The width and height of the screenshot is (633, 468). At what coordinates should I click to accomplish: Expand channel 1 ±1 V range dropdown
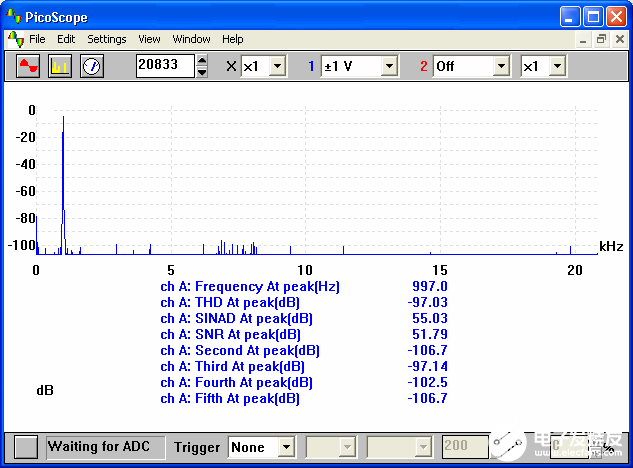(x=389, y=66)
